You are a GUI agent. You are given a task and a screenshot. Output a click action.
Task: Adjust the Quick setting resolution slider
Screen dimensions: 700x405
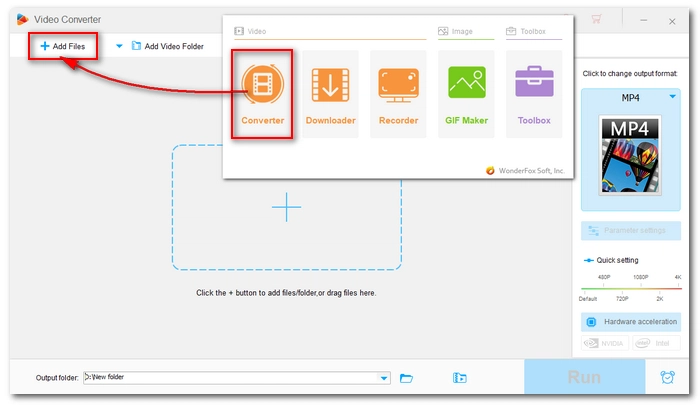(x=631, y=288)
